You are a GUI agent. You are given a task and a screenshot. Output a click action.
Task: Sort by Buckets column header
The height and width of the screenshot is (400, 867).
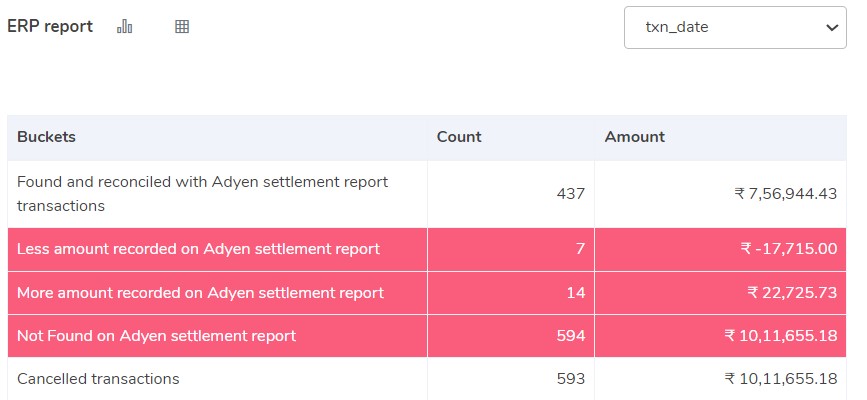click(46, 137)
